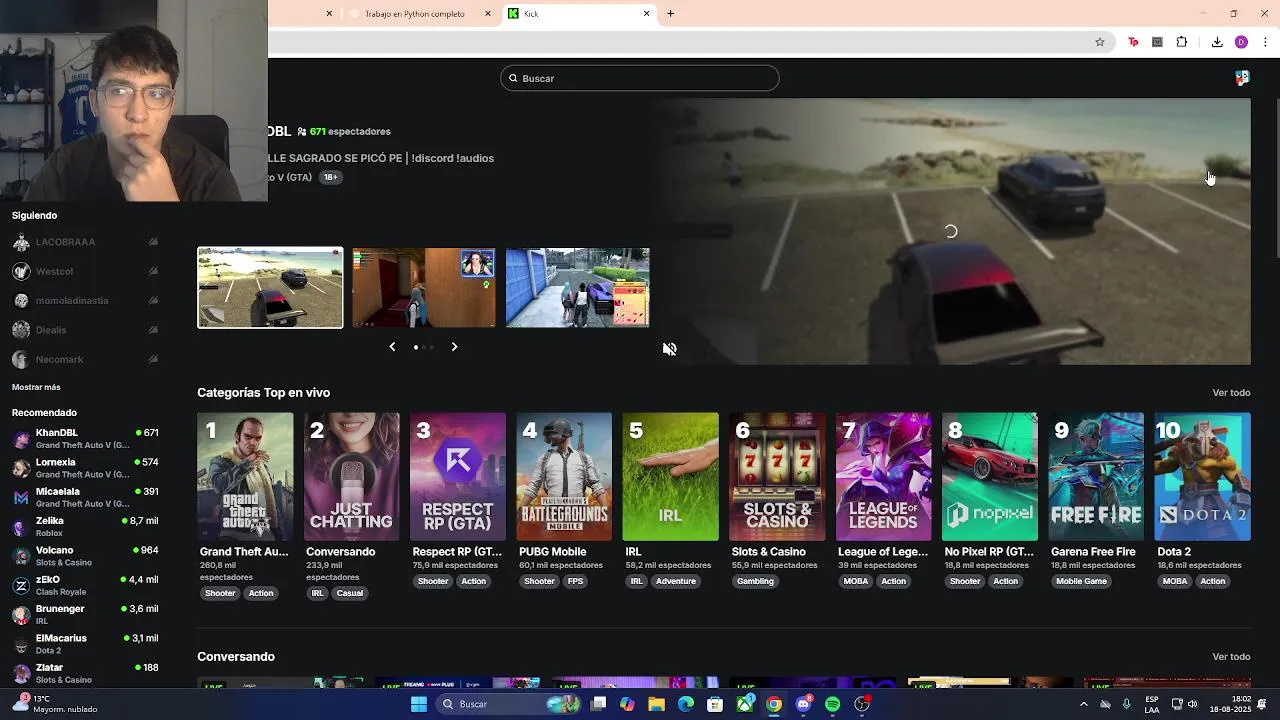This screenshot has height=720, width=1280.
Task: Select the first carousel thumbnail with beach cars
Action: pyautogui.click(x=270, y=288)
